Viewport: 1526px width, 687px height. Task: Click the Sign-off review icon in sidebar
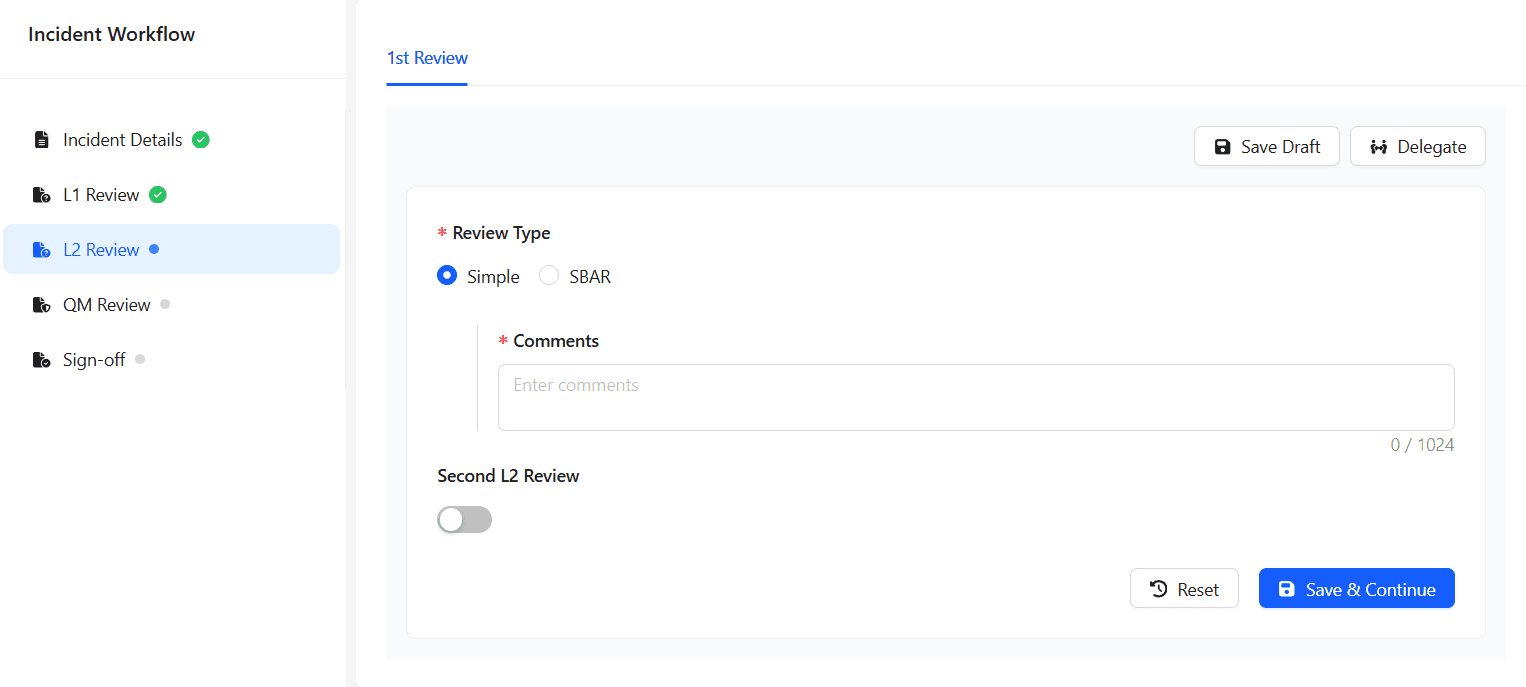tap(40, 359)
